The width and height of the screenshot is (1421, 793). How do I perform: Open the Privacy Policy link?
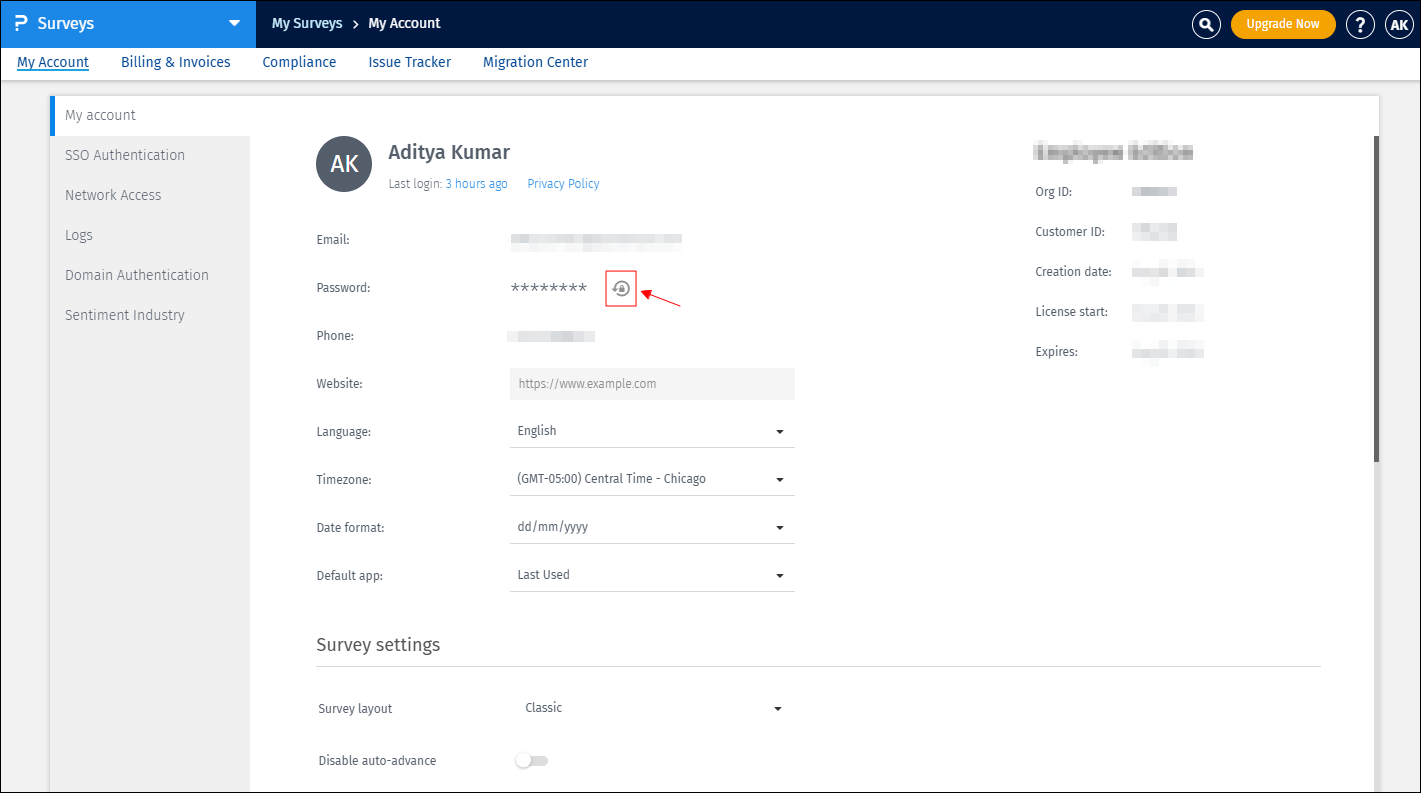pos(562,183)
